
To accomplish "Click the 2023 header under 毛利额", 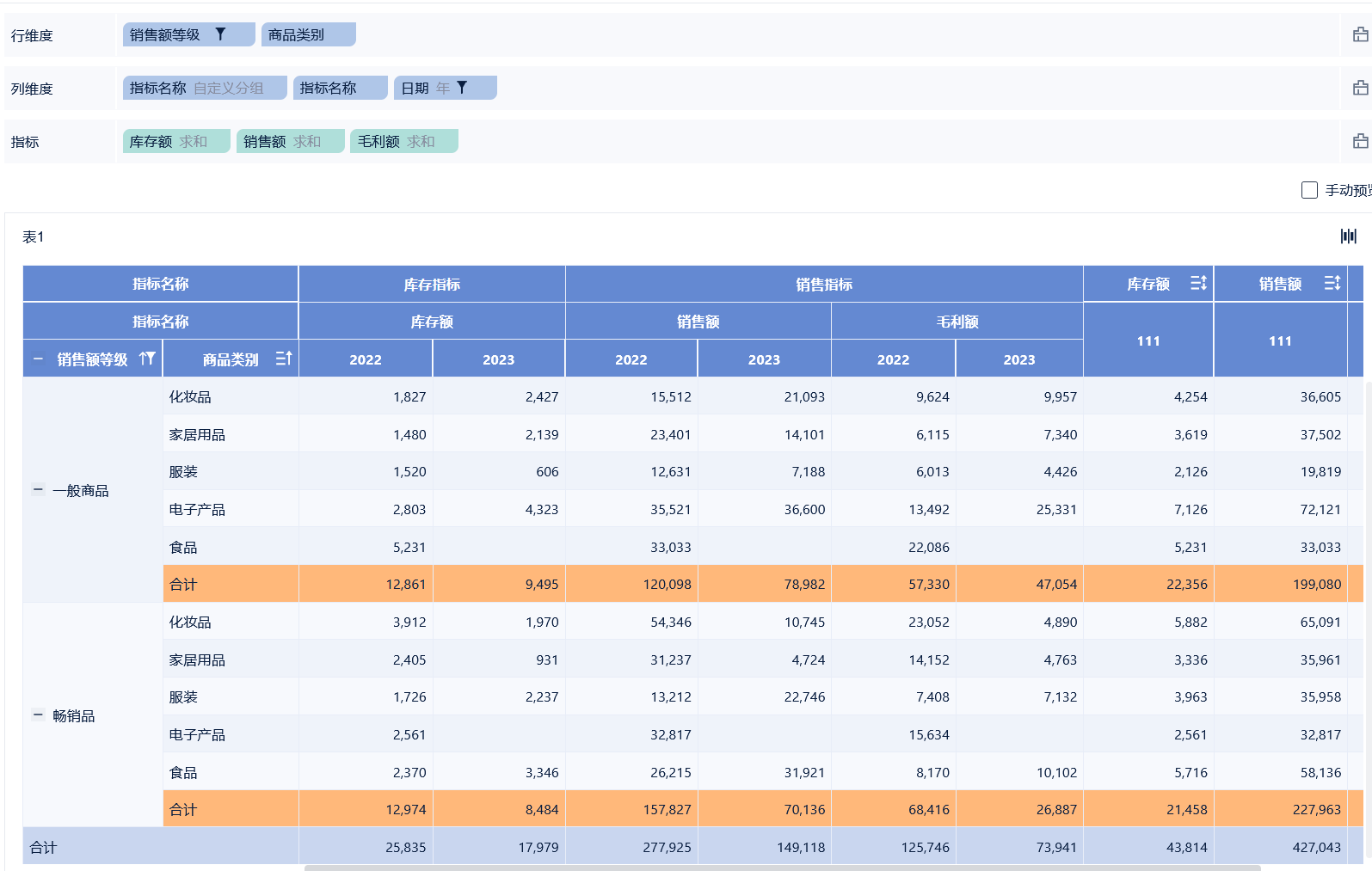I will (1019, 359).
